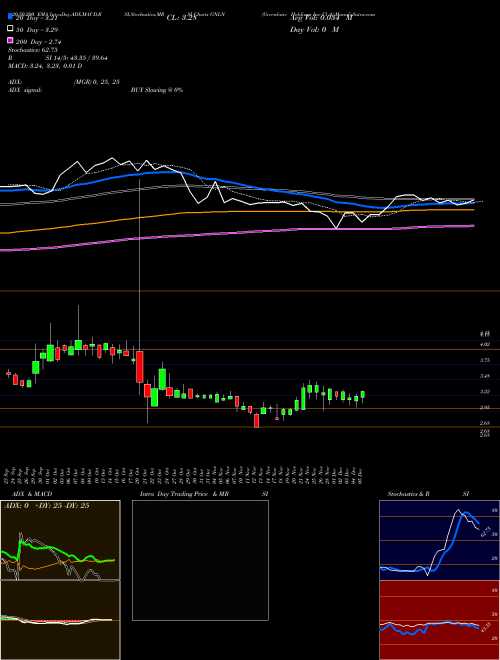Viewport: 500px width, 660px height.
Task: Click the magenta 200-day moving average line
Action: [236, 232]
